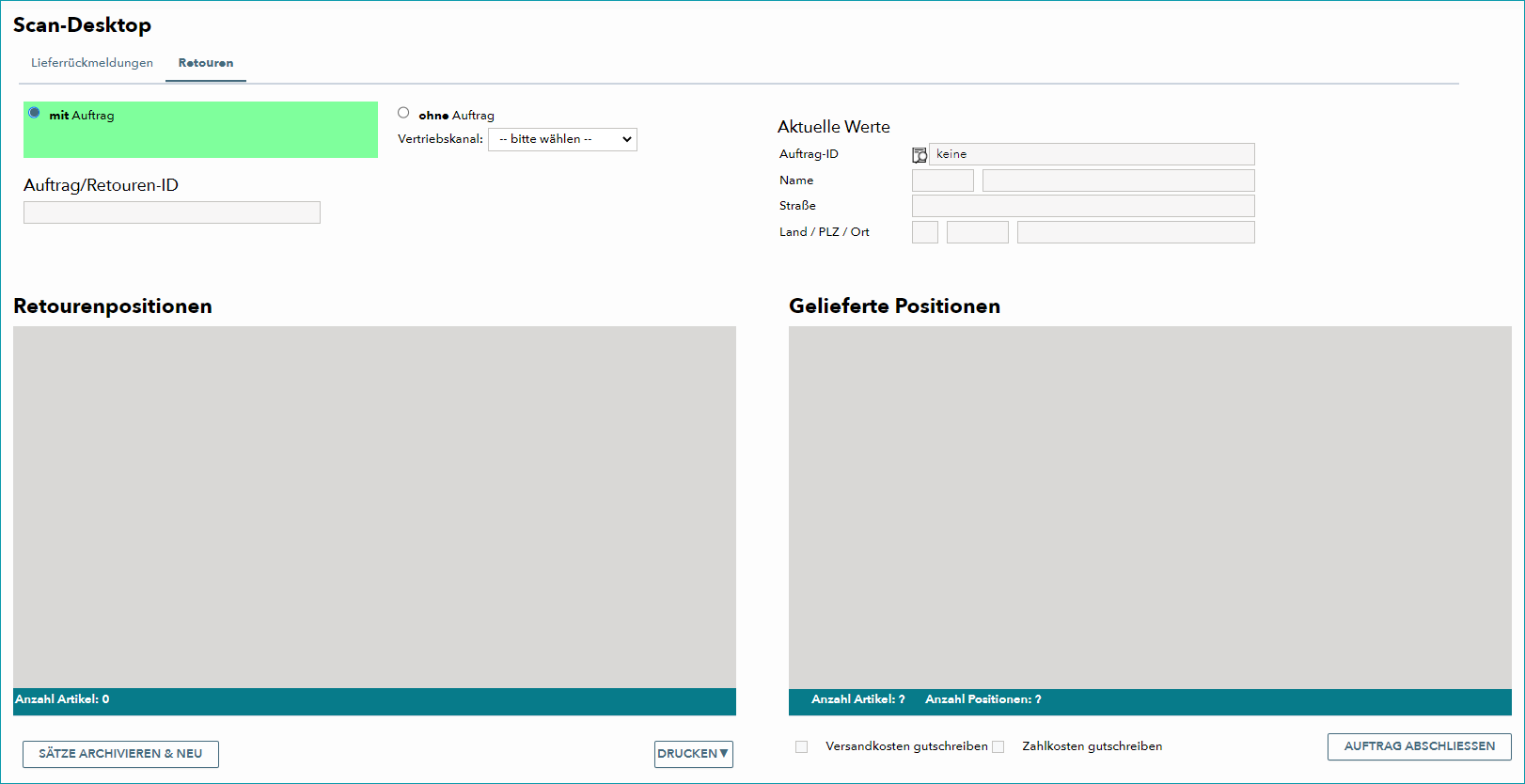Click the 'Vertriebskanal:' label
Screen dimensions: 1525x784
tap(441, 139)
